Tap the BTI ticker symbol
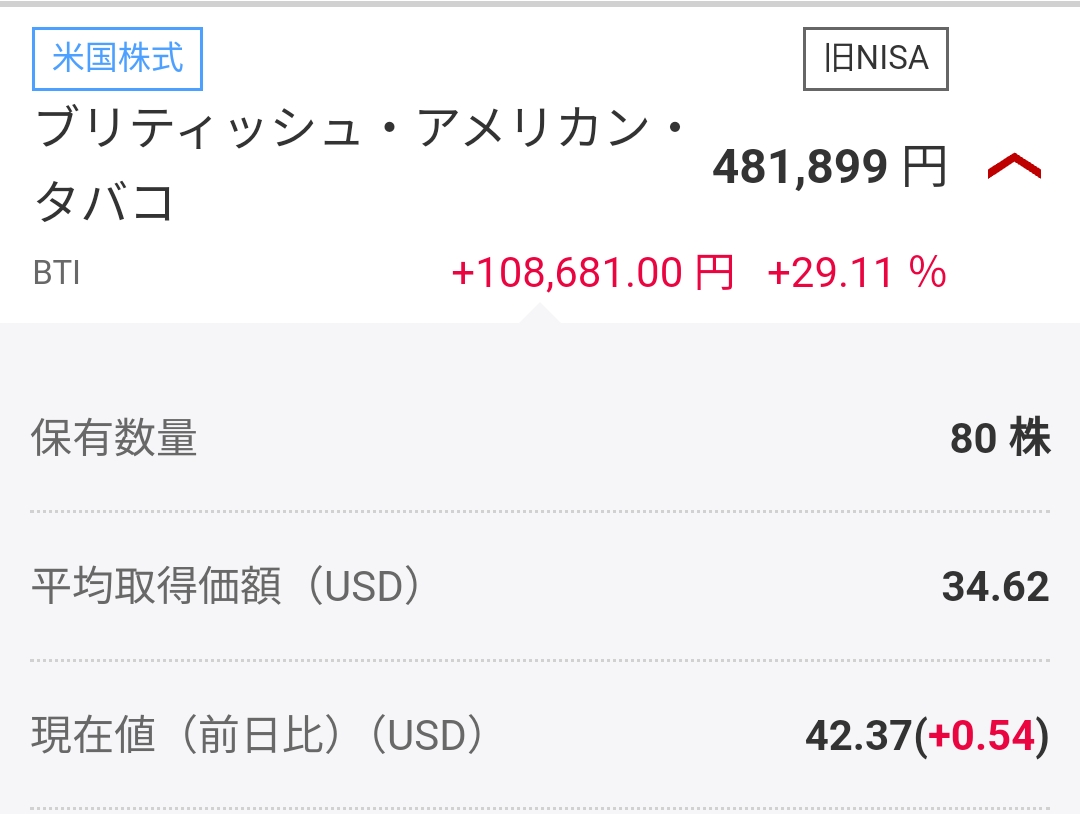This screenshot has height=814, width=1080. 56,273
